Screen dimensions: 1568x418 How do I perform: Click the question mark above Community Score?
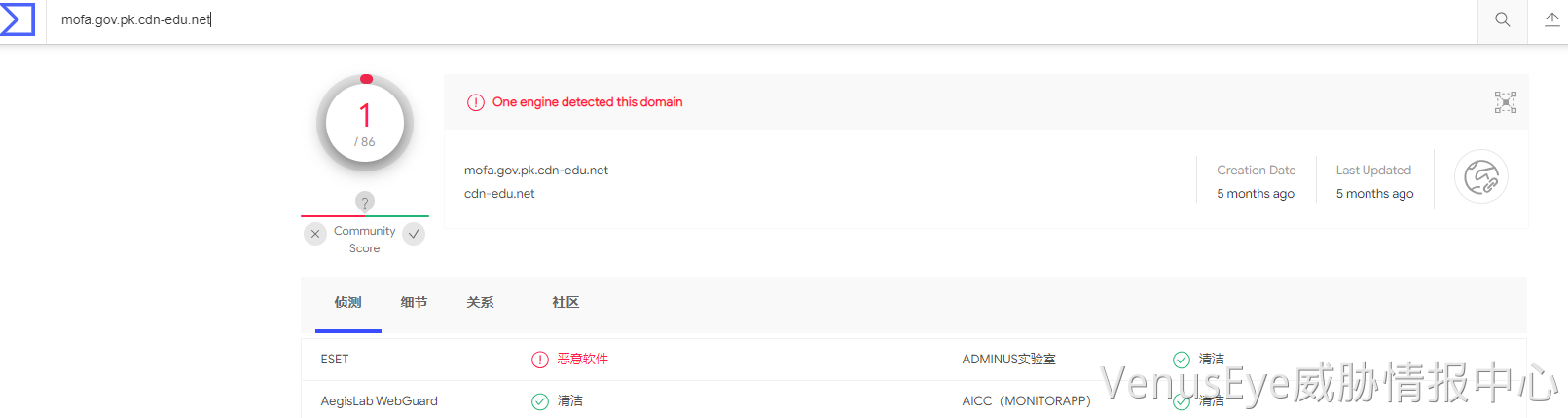coord(365,202)
